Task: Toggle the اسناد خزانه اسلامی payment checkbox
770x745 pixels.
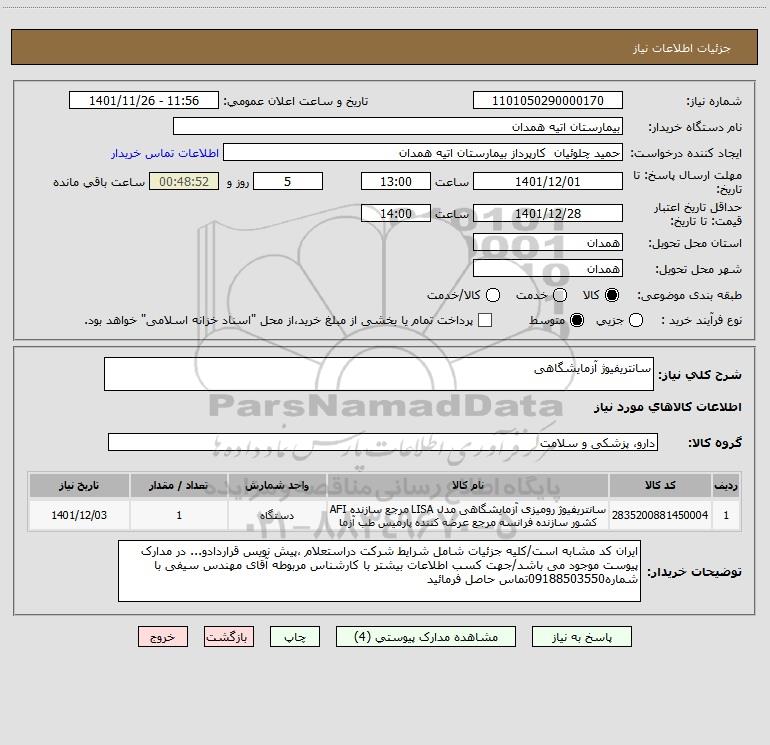Action: (x=485, y=320)
